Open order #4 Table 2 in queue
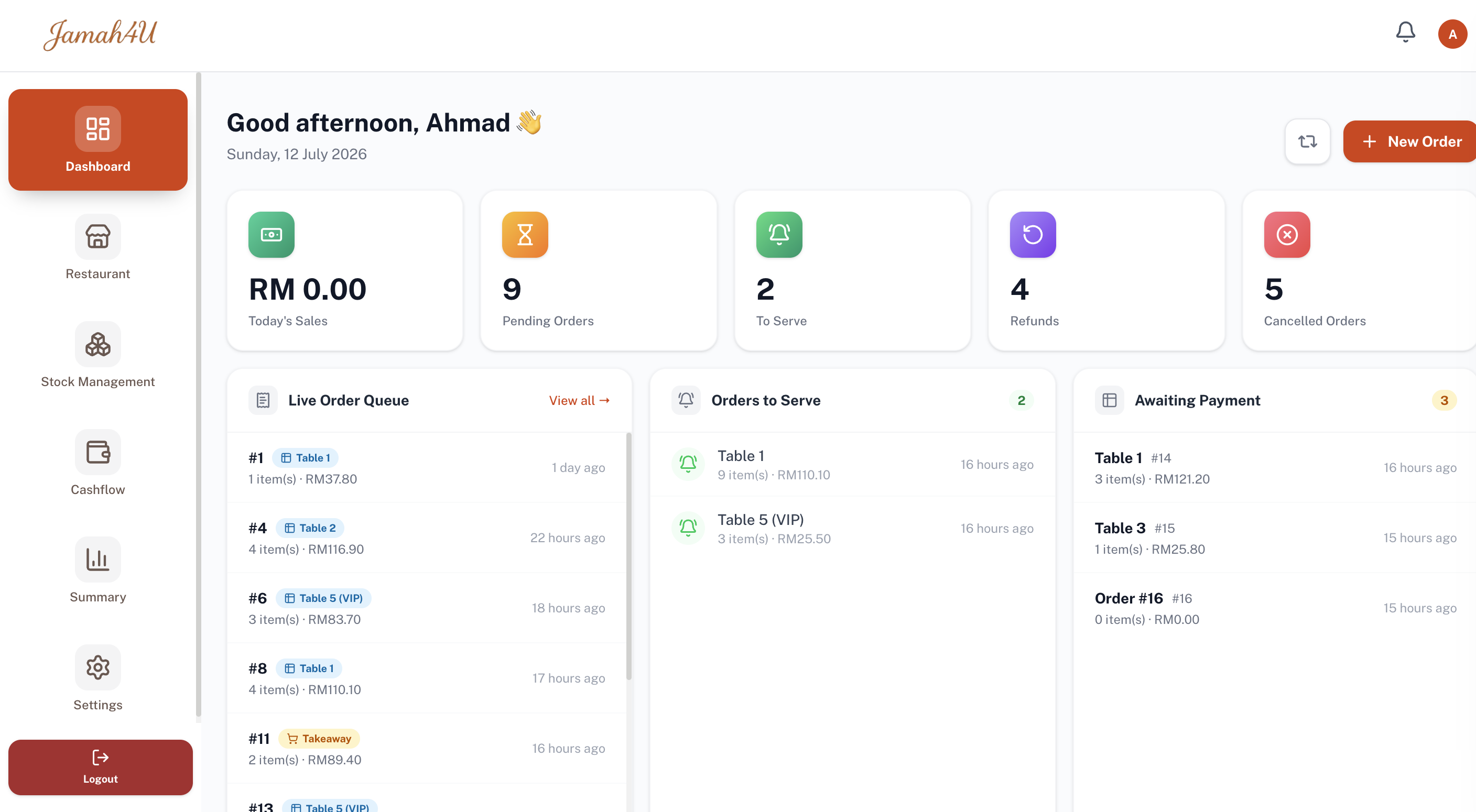The height and width of the screenshot is (812, 1476). 427,539
